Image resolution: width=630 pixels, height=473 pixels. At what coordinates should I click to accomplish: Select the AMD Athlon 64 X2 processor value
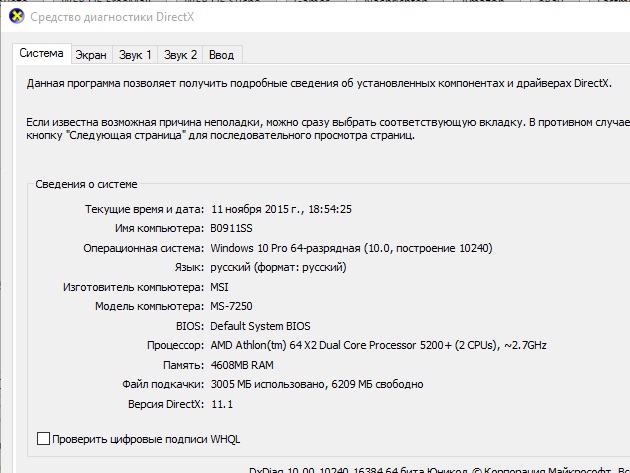(378, 346)
